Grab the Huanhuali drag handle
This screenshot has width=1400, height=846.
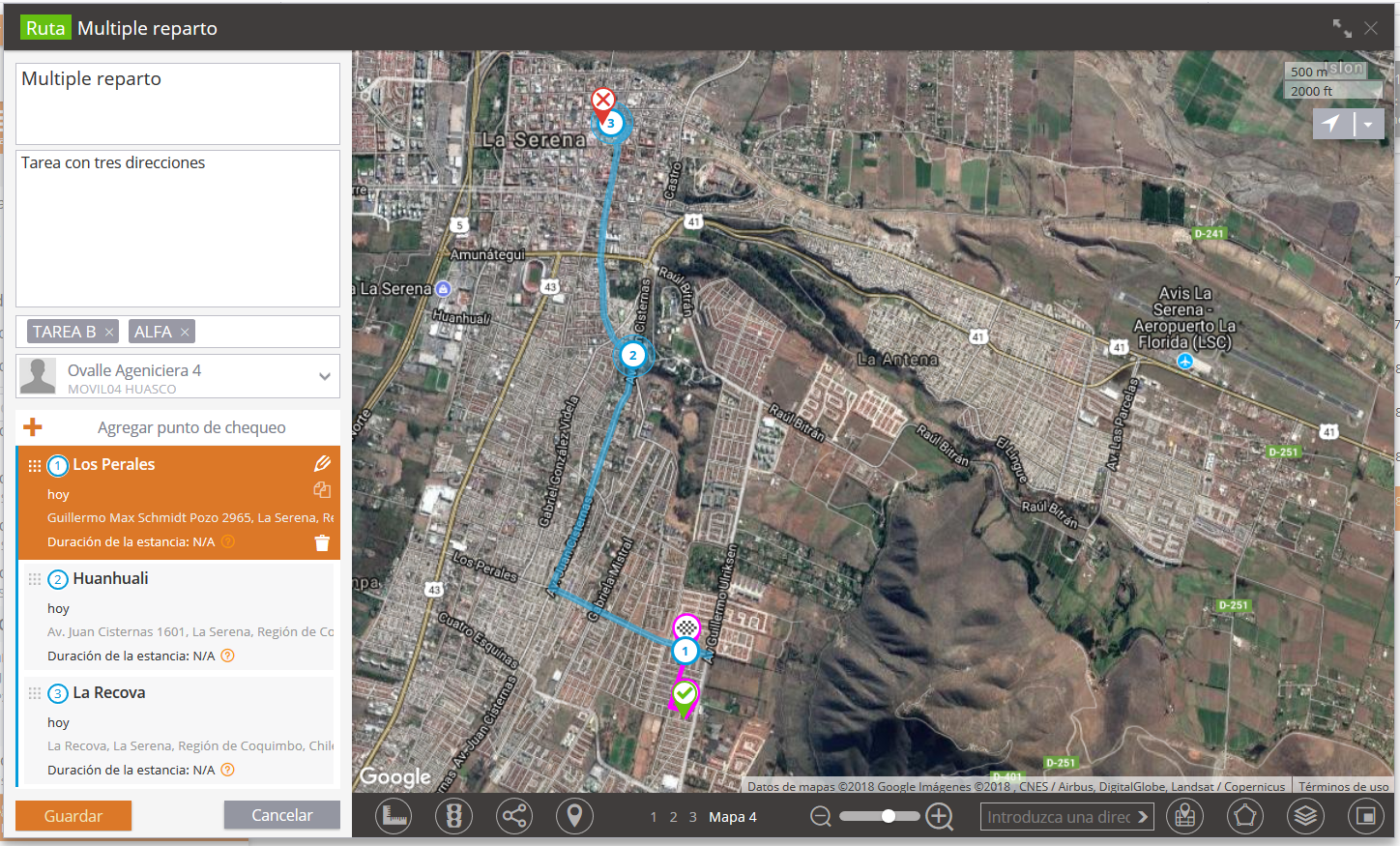pyautogui.click(x=35, y=579)
